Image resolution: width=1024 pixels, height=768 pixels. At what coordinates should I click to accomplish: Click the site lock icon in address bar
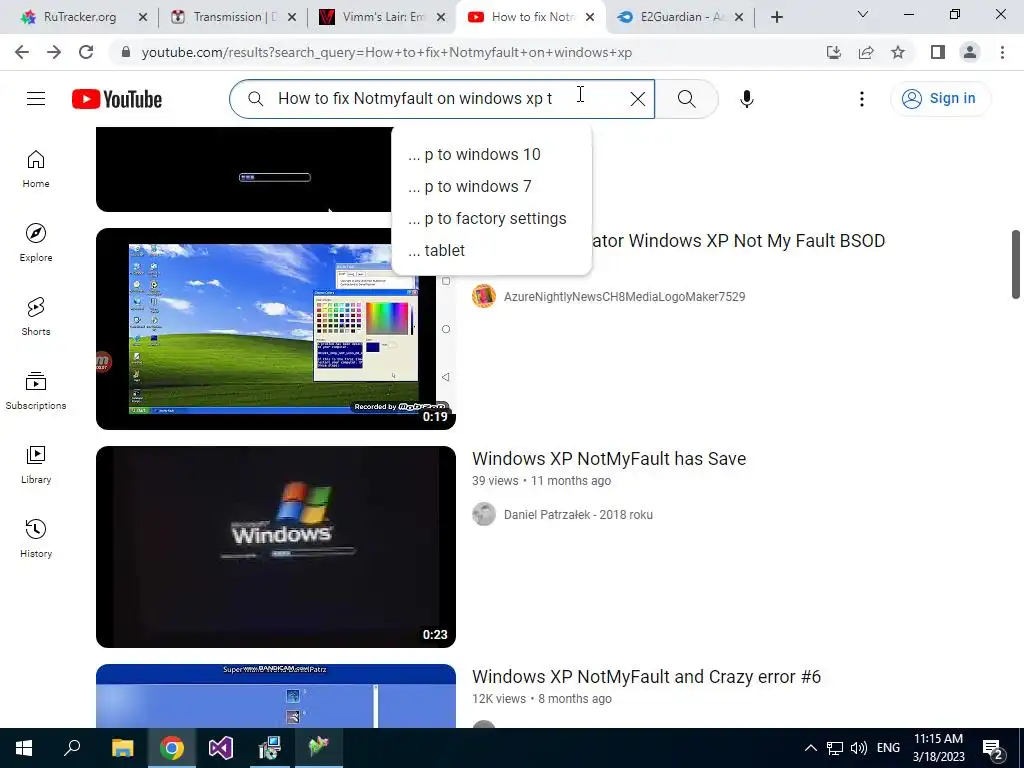pyautogui.click(x=125, y=52)
